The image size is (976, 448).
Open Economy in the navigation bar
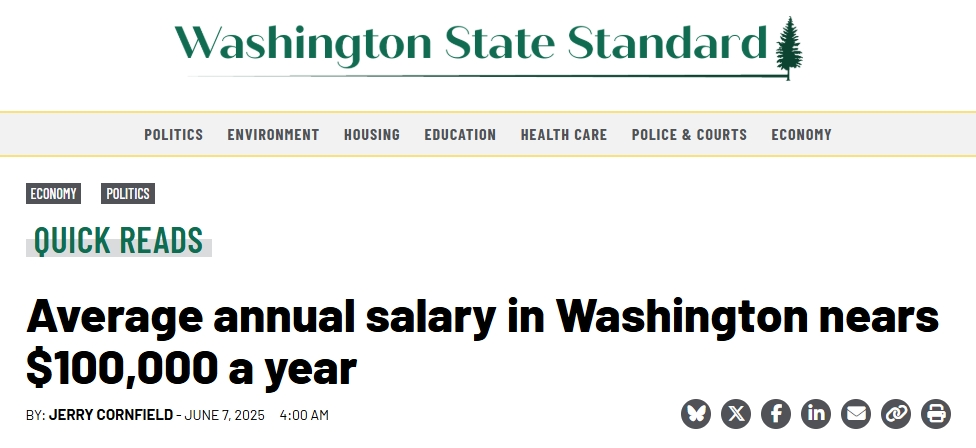(x=801, y=134)
